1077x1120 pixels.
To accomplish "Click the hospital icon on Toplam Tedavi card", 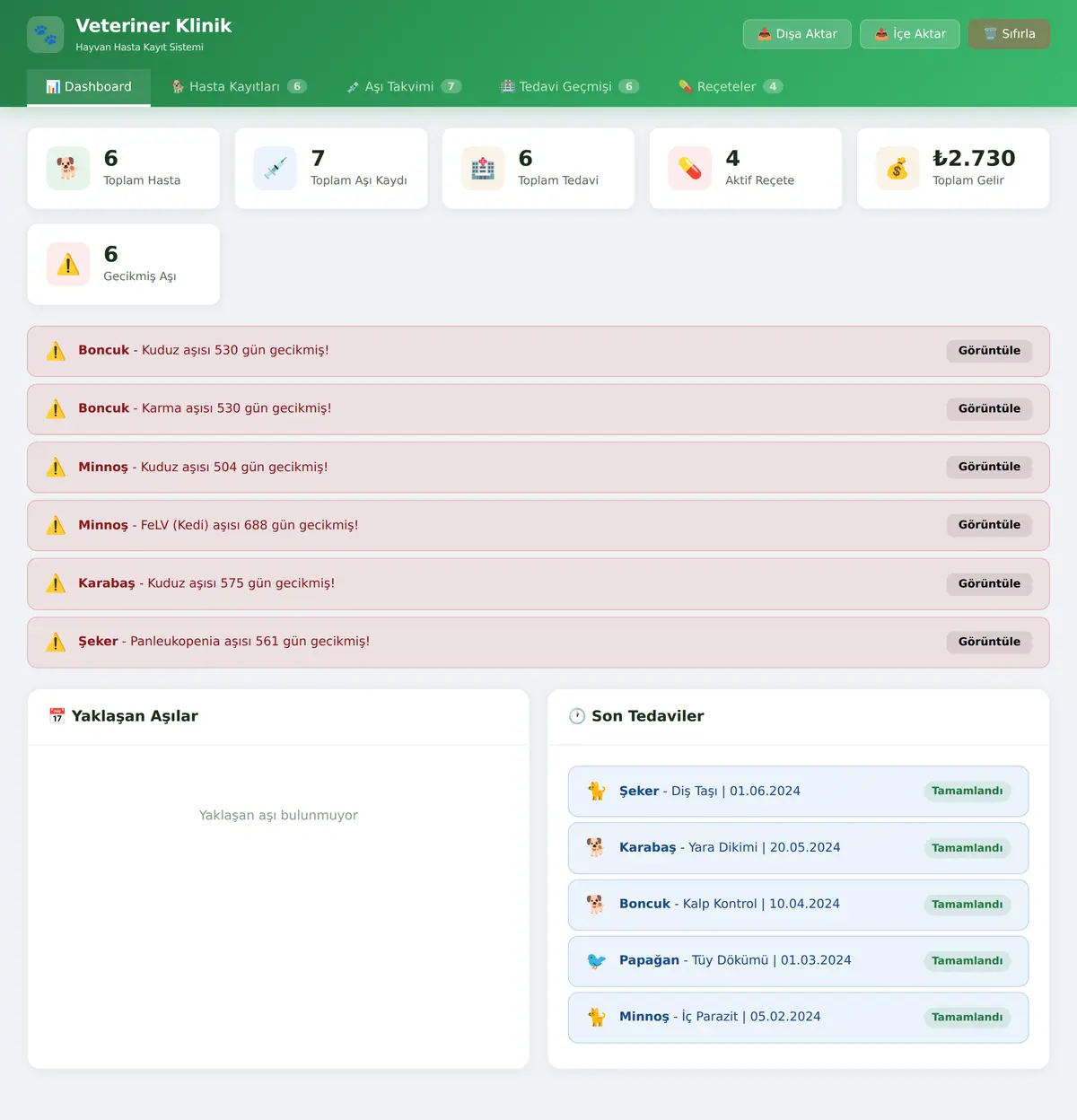I will (x=483, y=168).
